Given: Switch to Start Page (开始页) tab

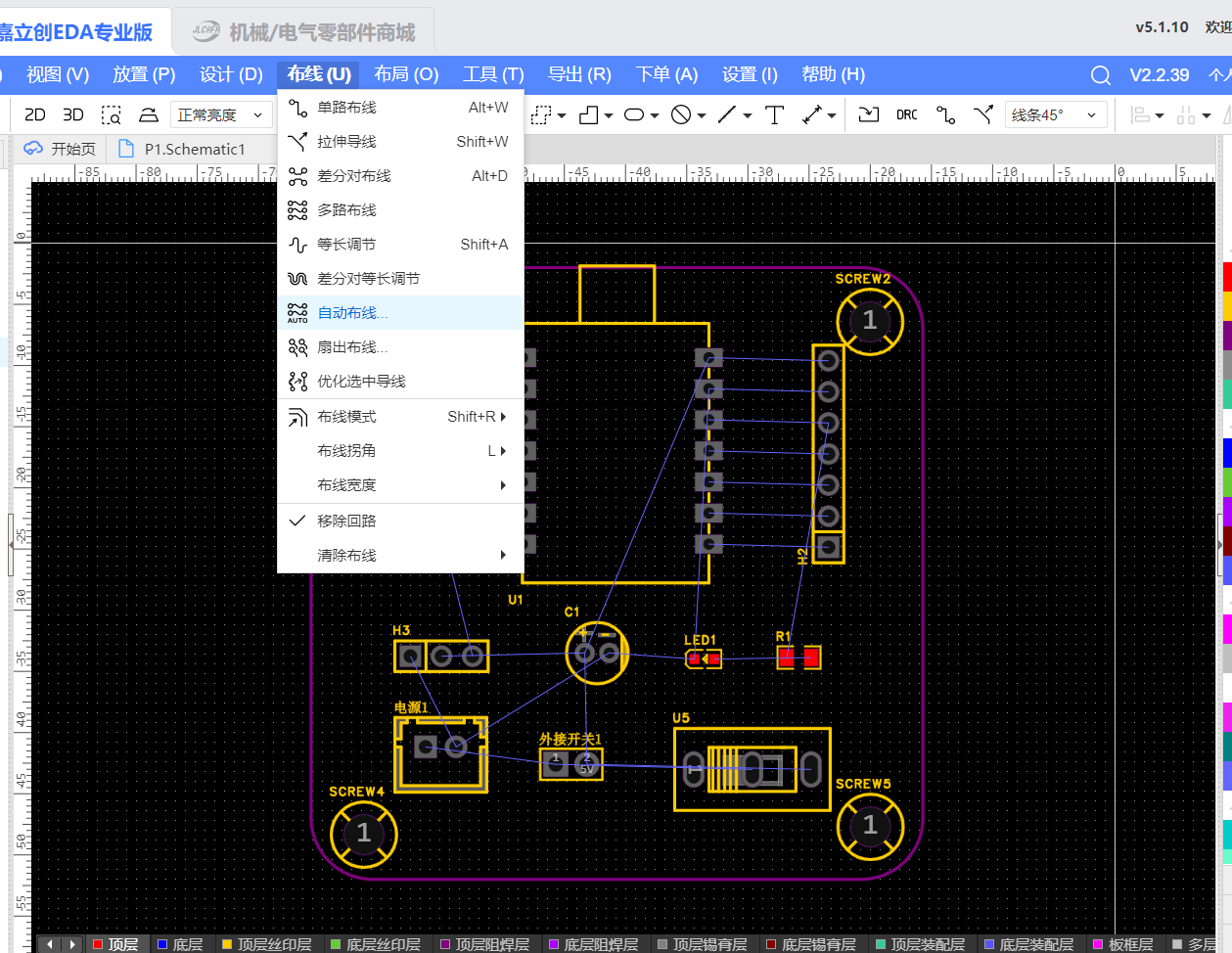Looking at the screenshot, I should [61, 149].
